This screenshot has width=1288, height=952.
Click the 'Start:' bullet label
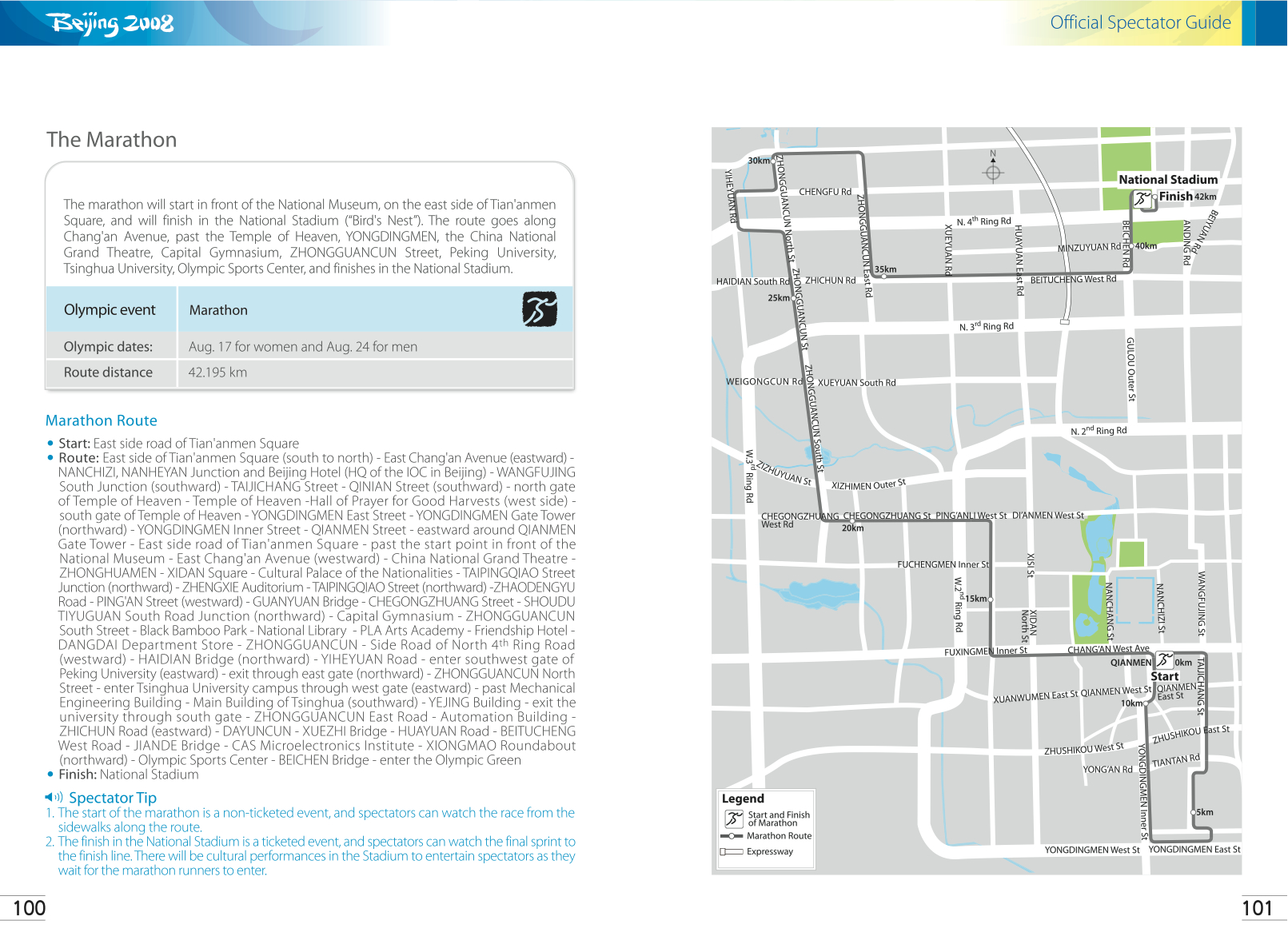click(74, 444)
